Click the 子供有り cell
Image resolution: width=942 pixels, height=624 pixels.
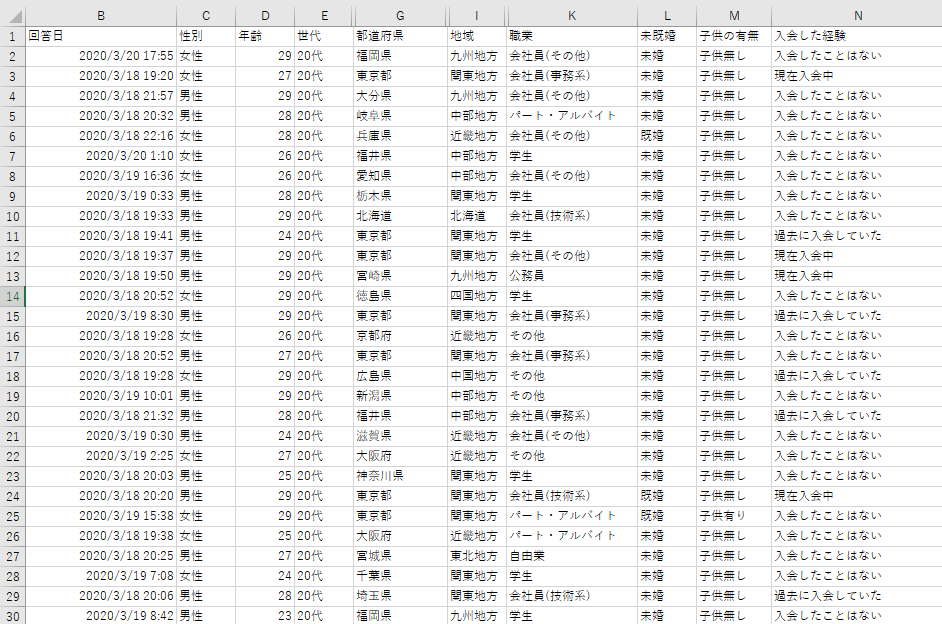click(733, 516)
